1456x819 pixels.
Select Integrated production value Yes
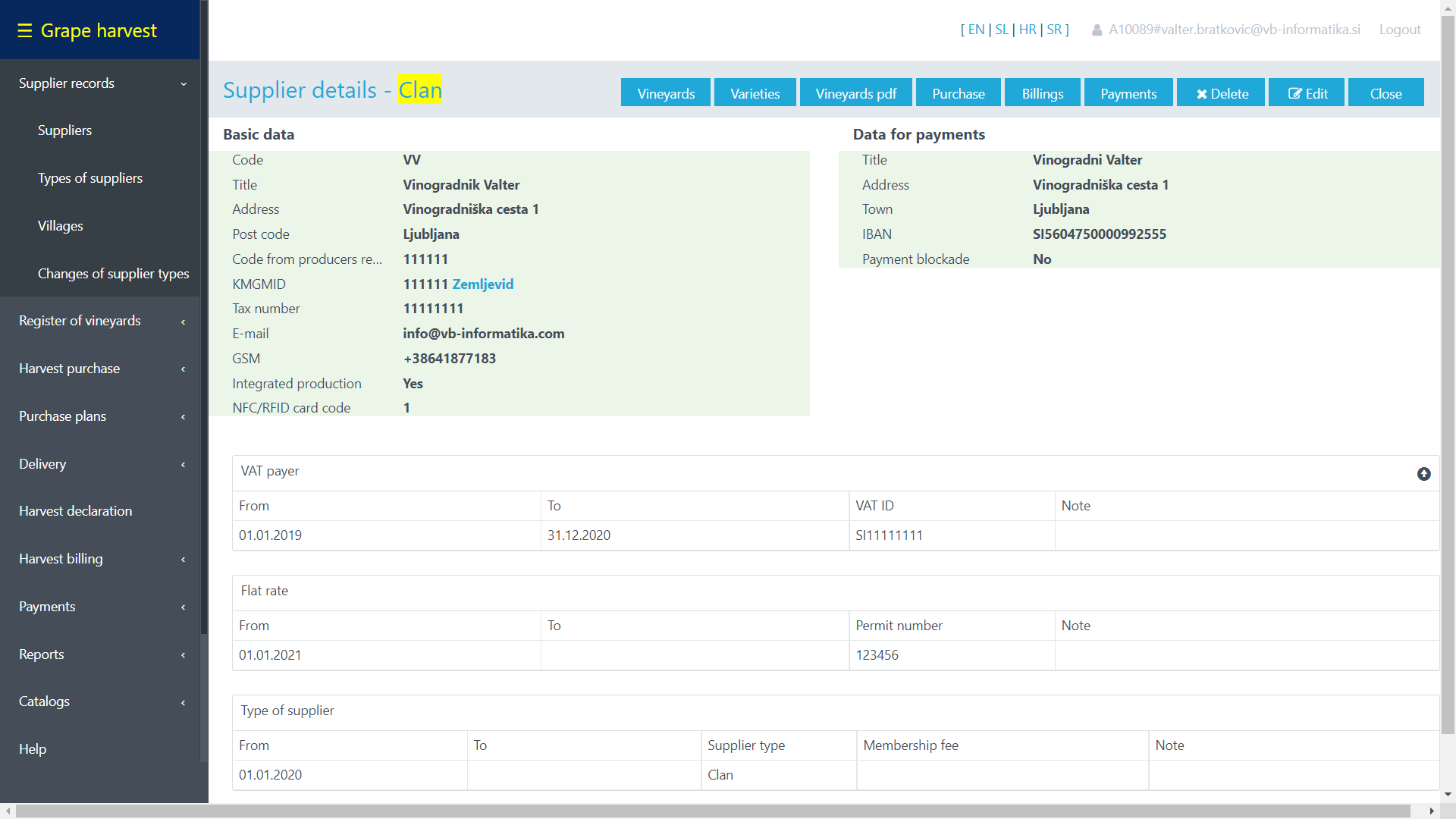[413, 384]
